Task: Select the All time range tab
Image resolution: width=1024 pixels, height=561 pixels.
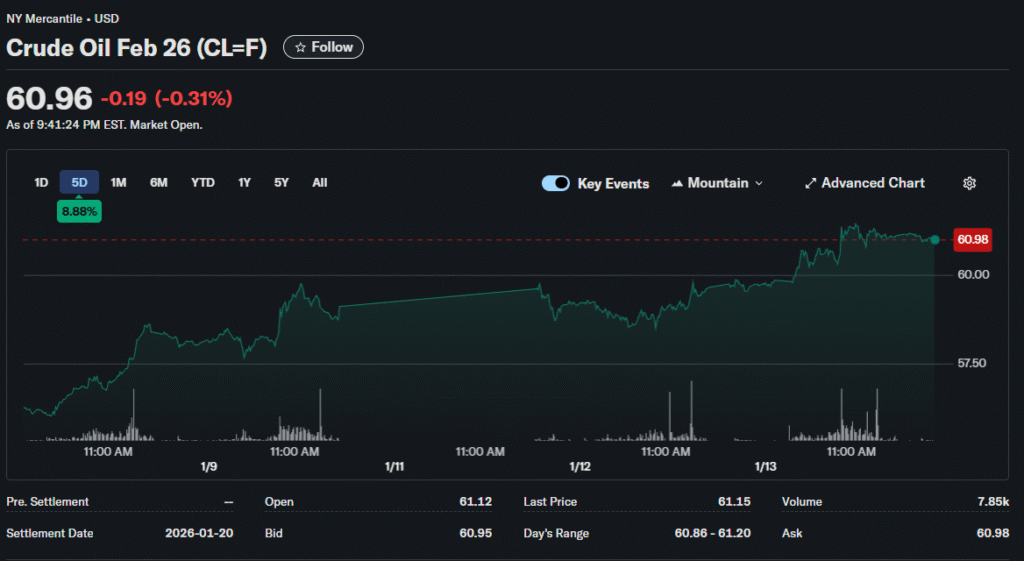Action: point(319,183)
